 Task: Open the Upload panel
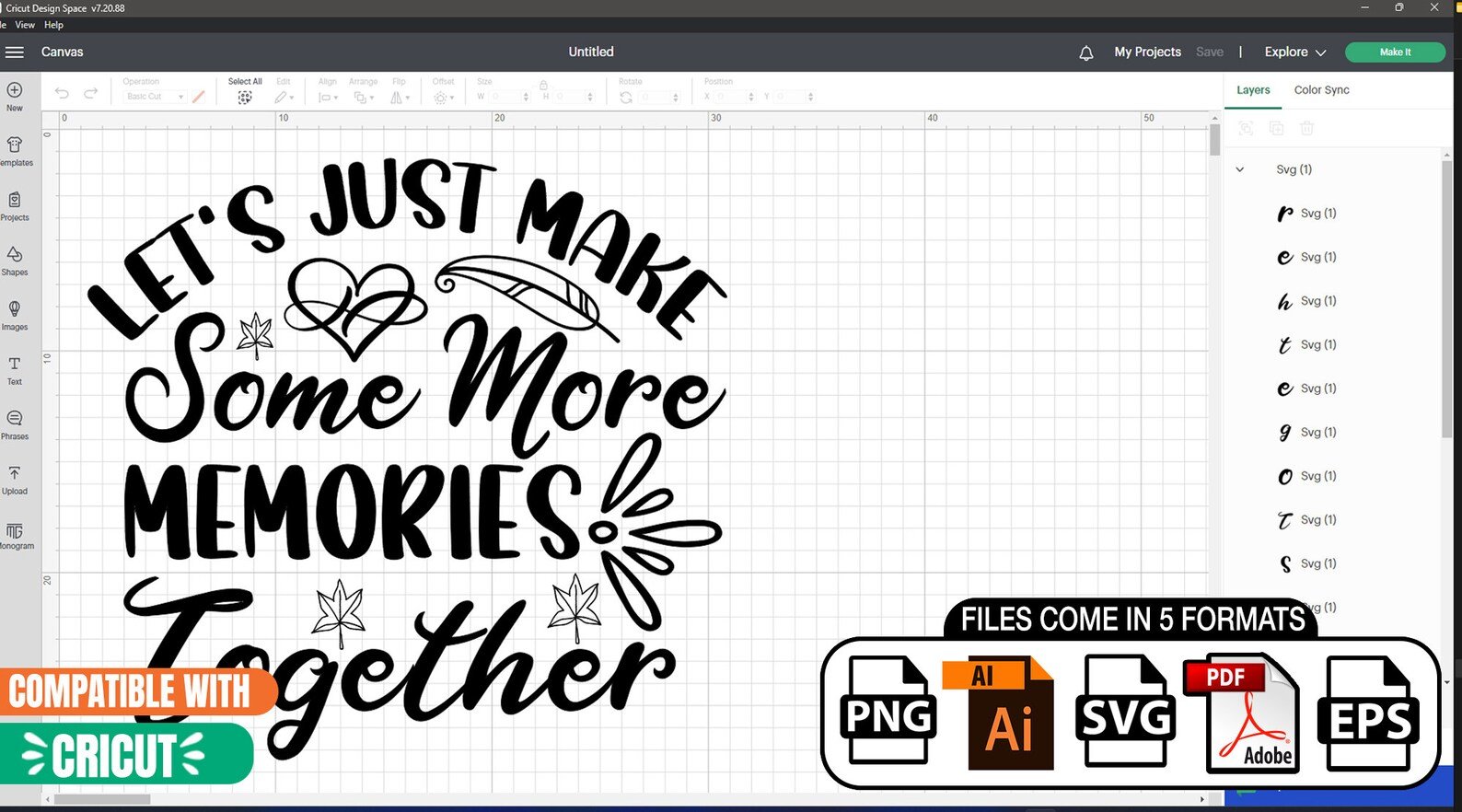coord(15,480)
